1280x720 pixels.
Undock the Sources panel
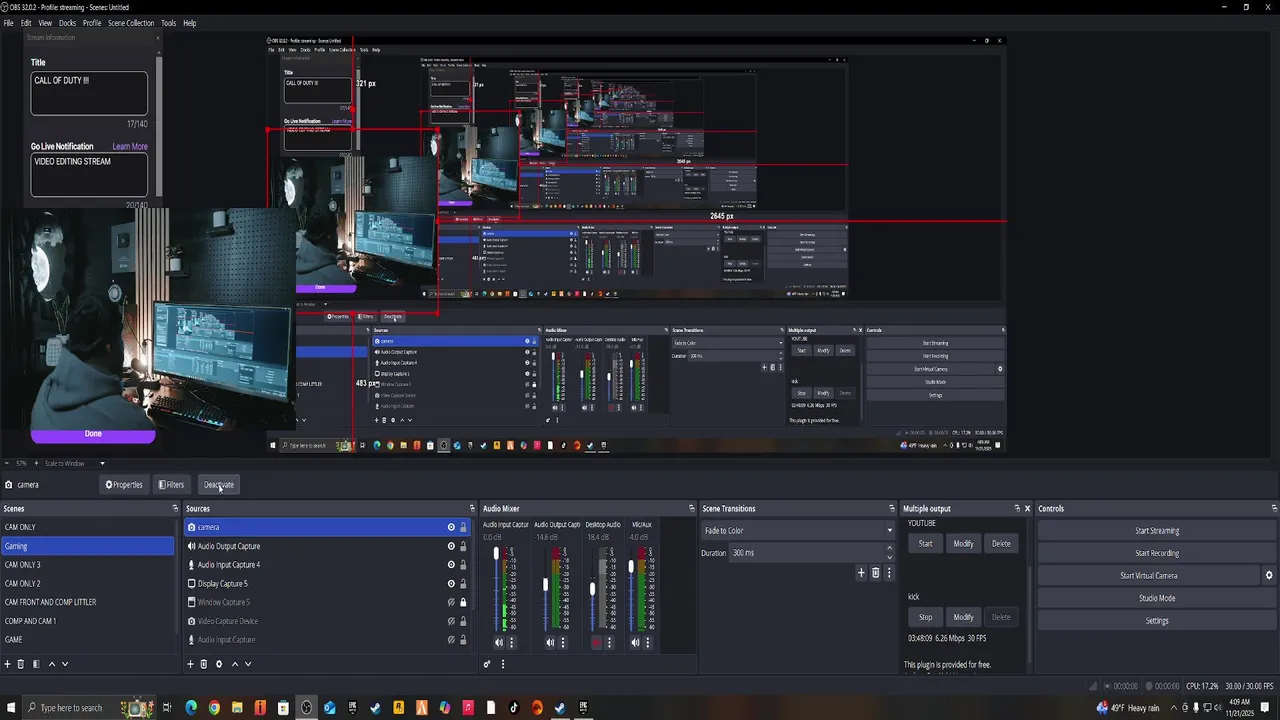tap(472, 509)
